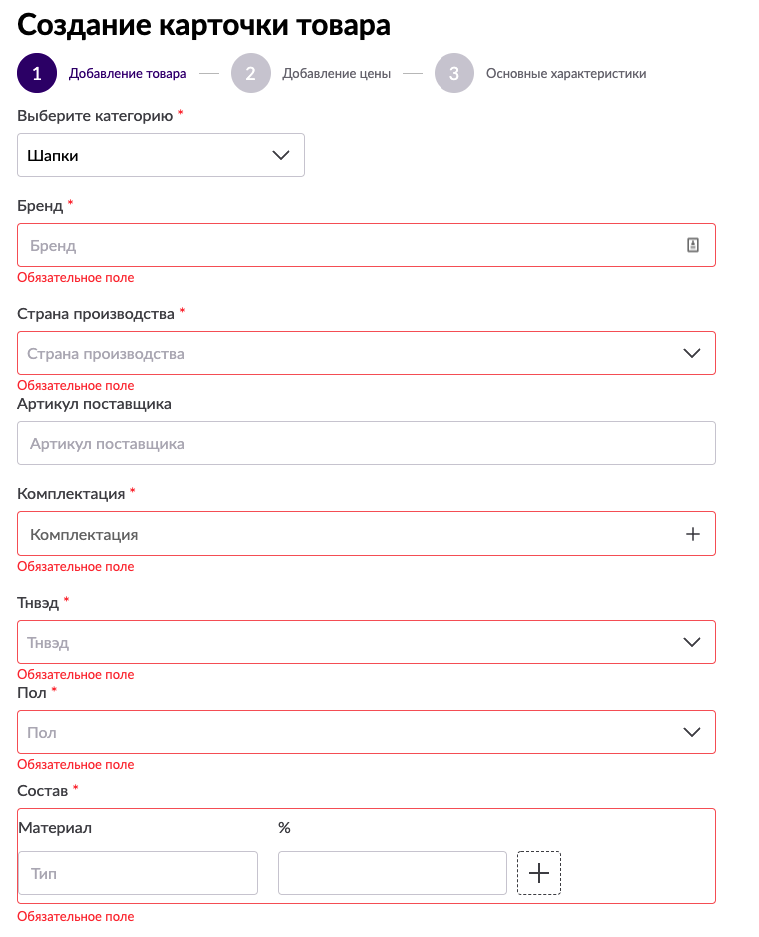Click step 2 circle in the stepper
The image size is (759, 937).
[x=251, y=73]
